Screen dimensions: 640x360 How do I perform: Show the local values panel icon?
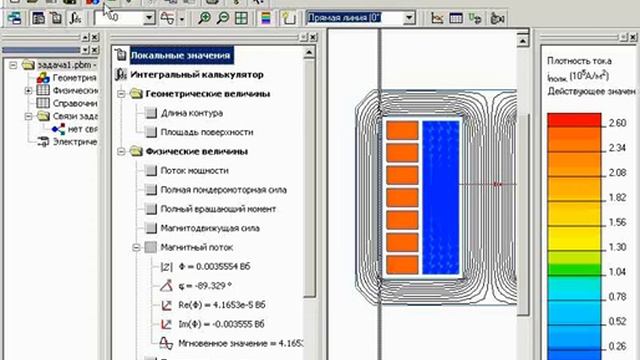(38, 18)
